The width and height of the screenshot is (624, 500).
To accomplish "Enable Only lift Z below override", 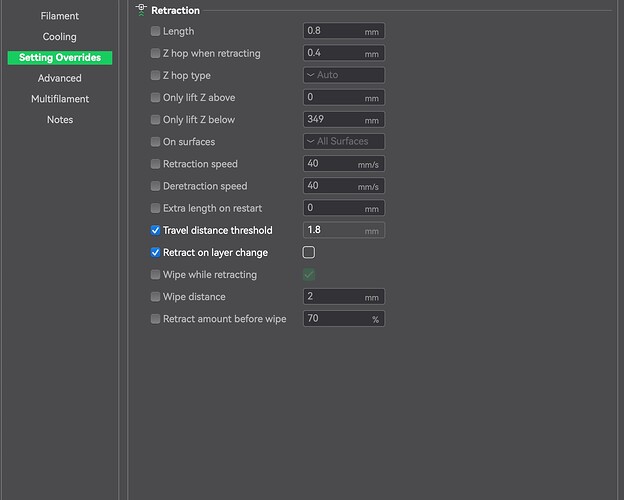I will coord(155,120).
